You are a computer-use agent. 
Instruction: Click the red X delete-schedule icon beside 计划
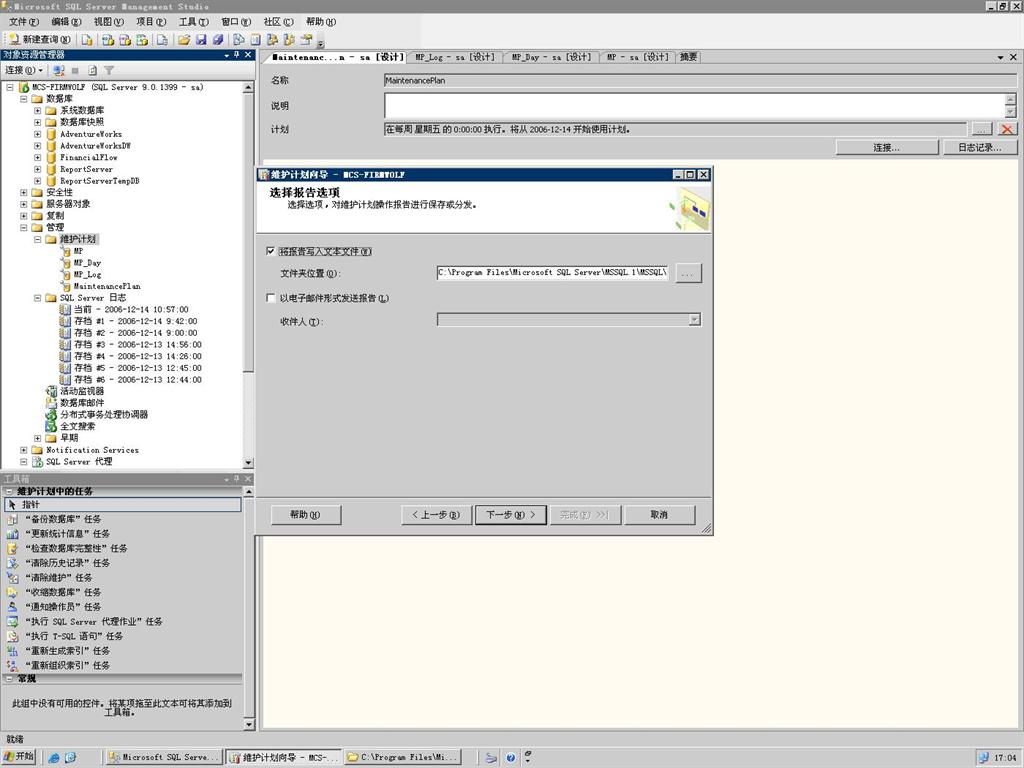click(1007, 129)
